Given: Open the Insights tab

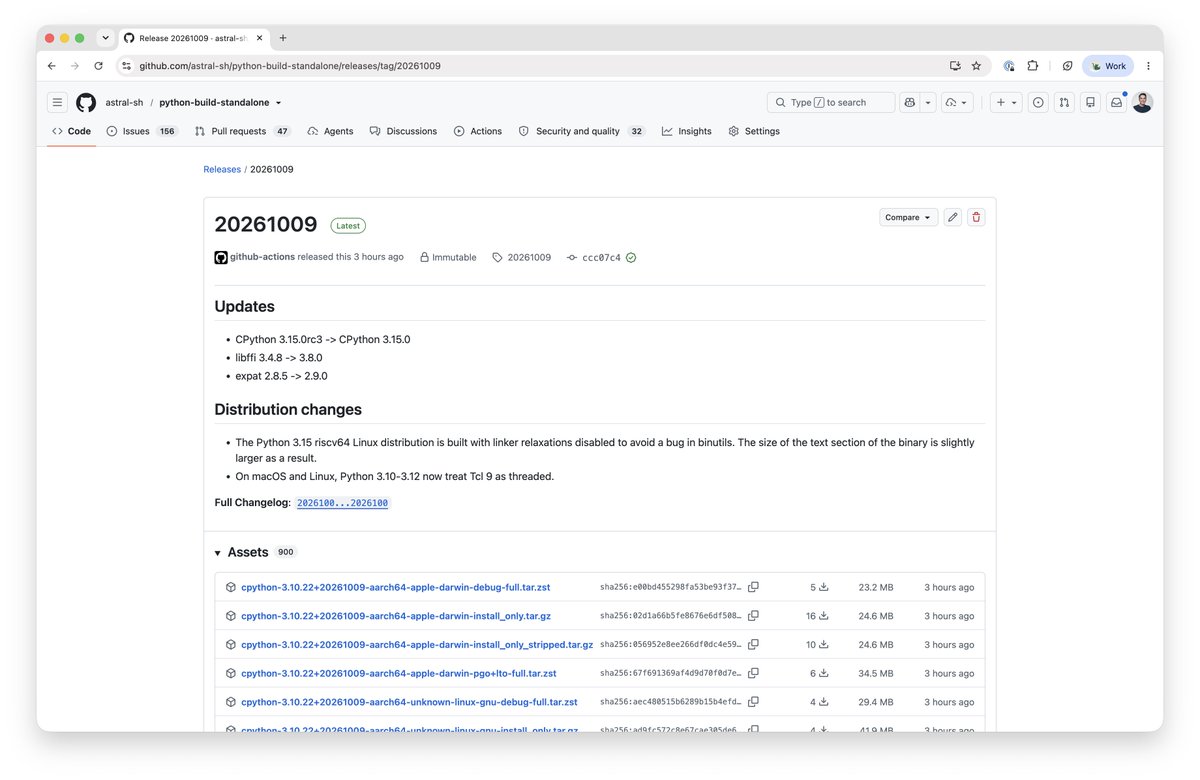Looking at the screenshot, I should (x=687, y=131).
